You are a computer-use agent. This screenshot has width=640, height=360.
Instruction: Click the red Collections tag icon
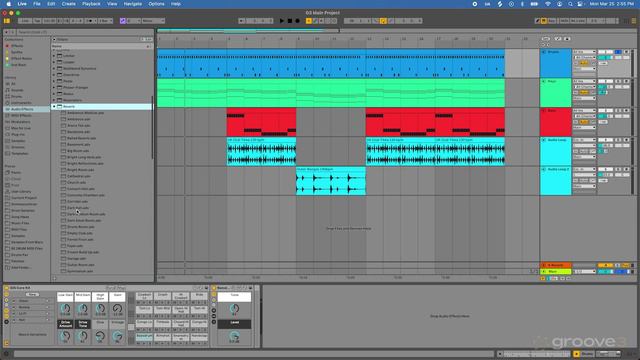point(7,46)
